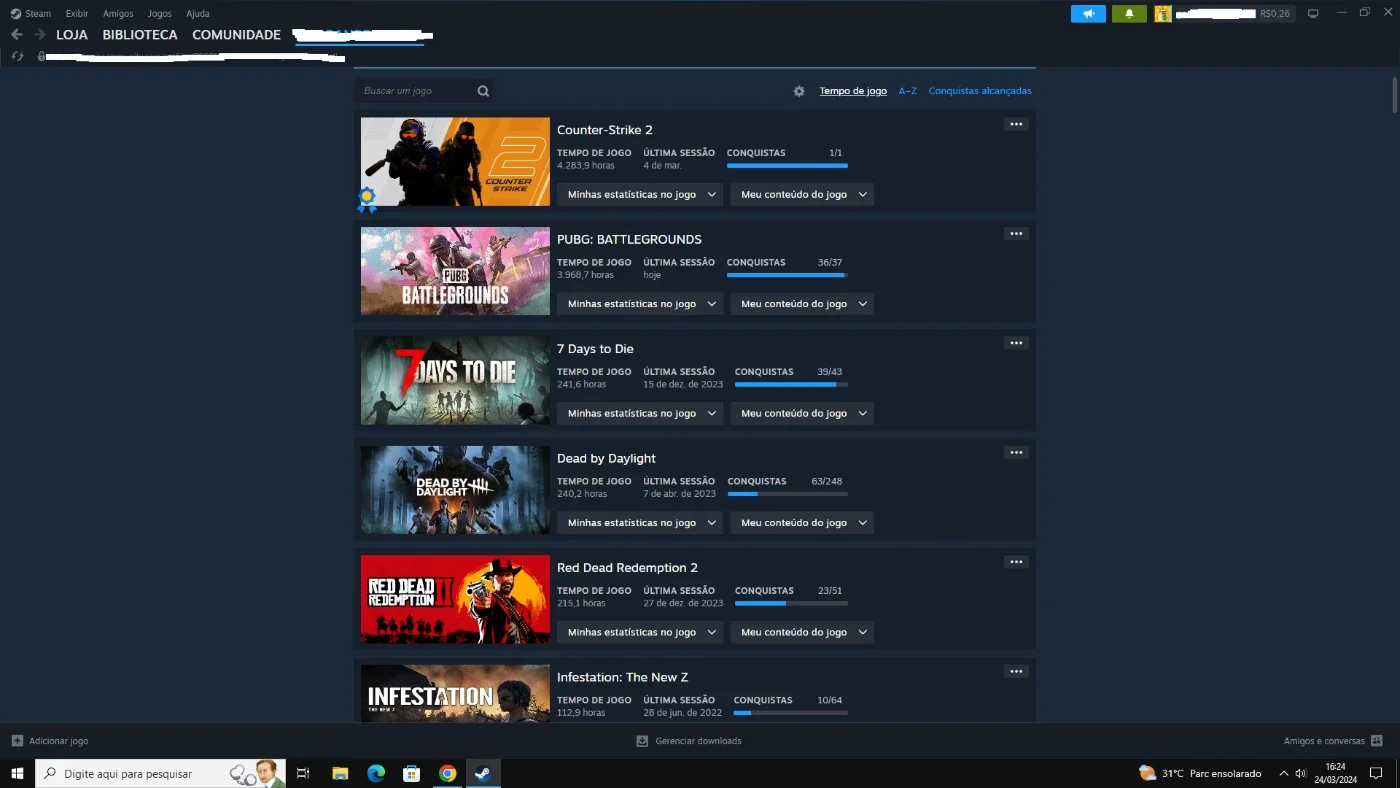Click the Windows taskbar search box

[x=161, y=773]
